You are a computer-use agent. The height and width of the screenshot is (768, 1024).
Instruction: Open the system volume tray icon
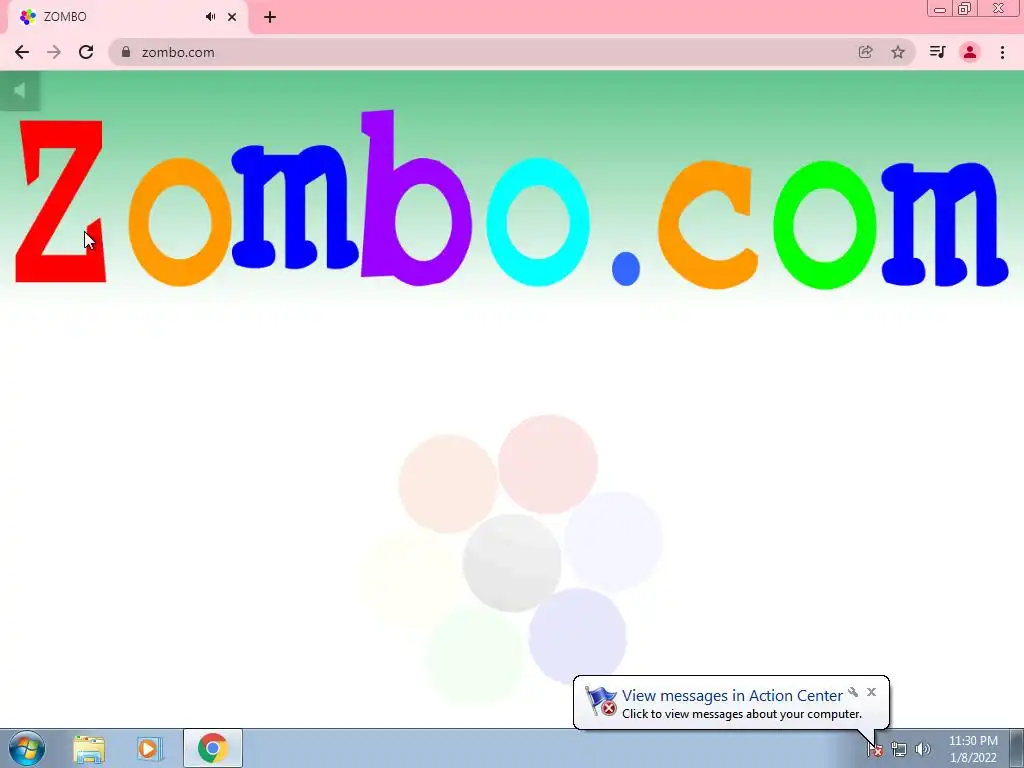(923, 750)
